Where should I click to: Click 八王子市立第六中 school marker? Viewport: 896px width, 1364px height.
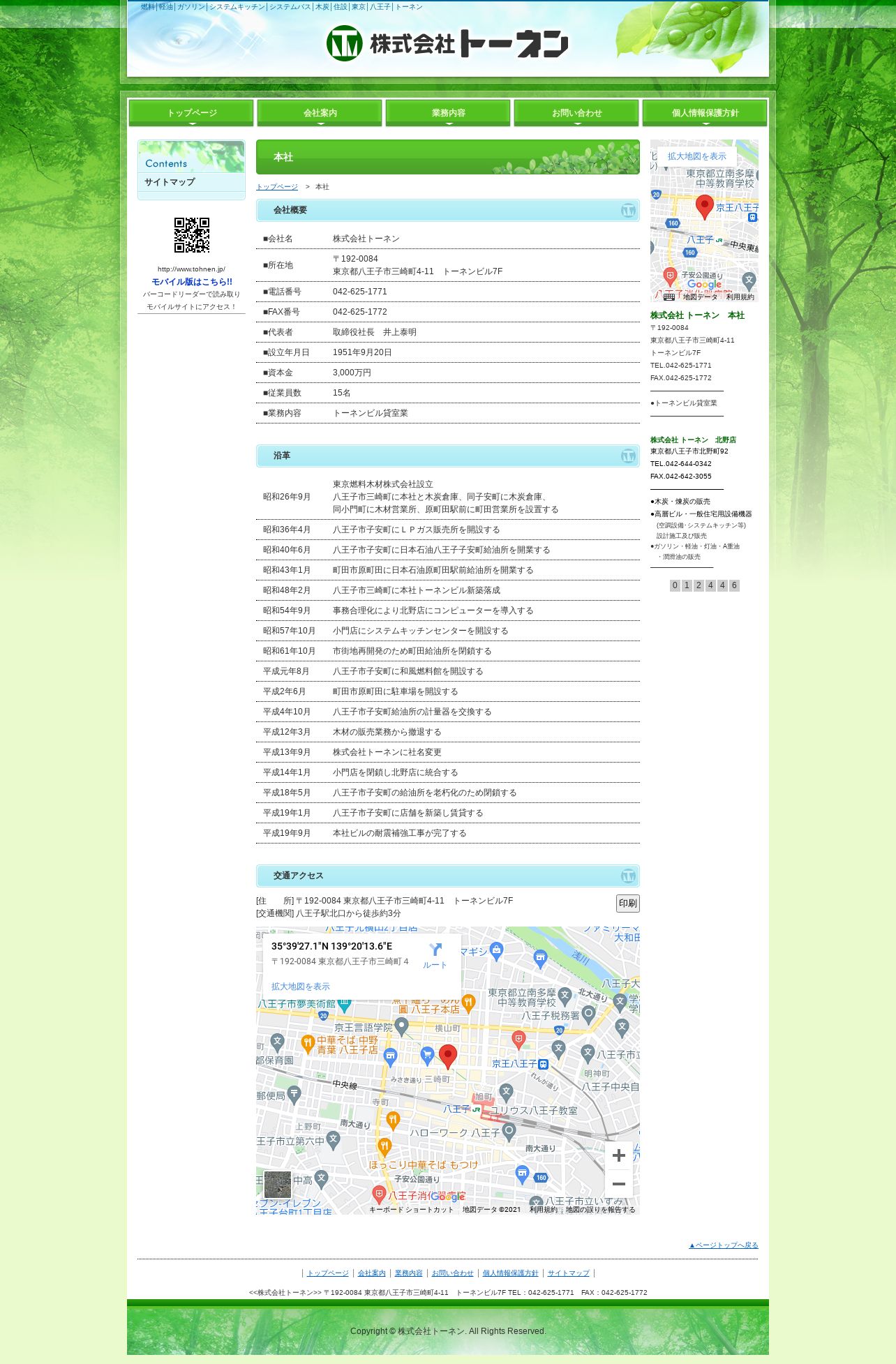tap(333, 1141)
